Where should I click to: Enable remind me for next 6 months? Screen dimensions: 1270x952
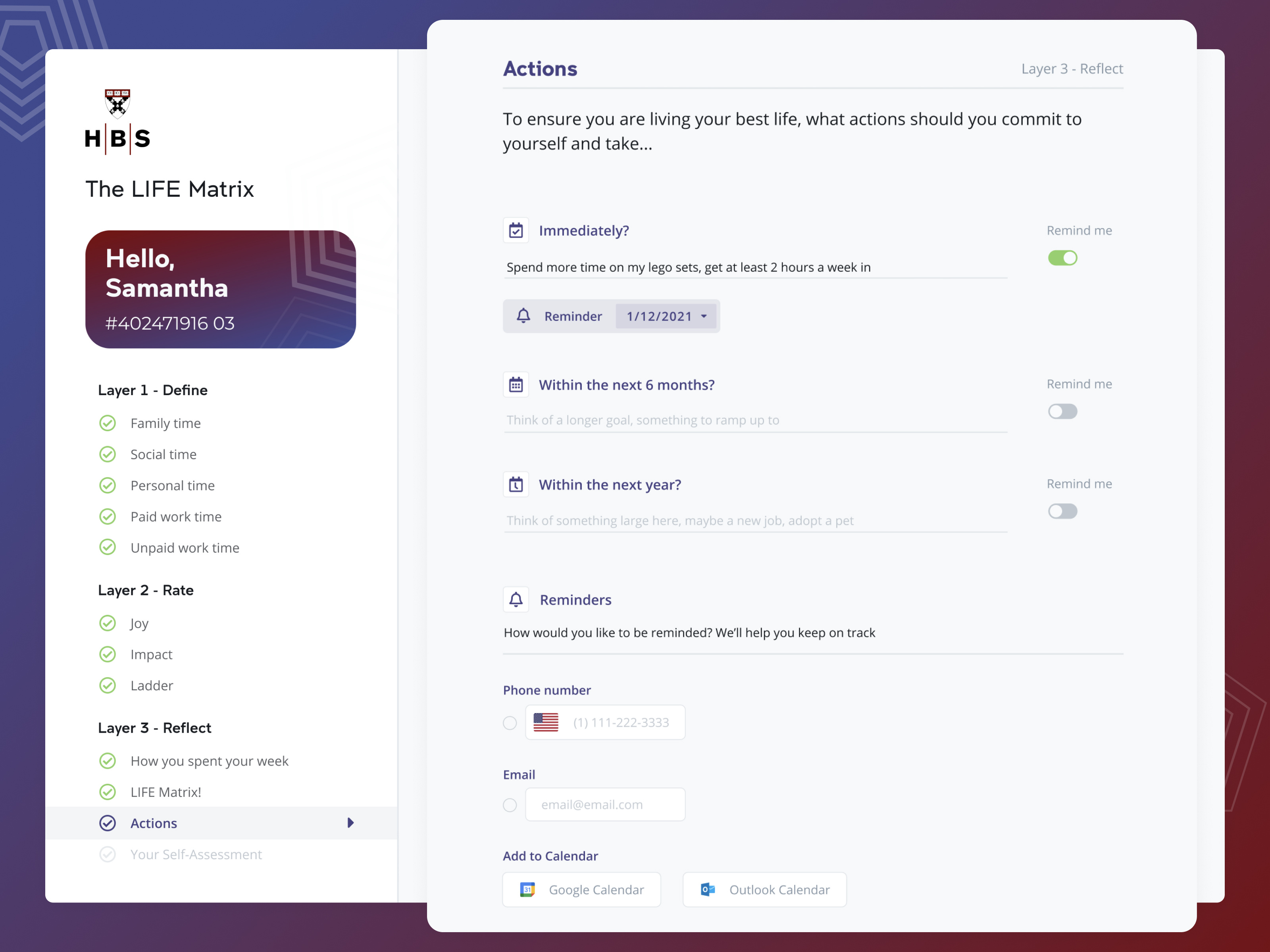click(1062, 411)
